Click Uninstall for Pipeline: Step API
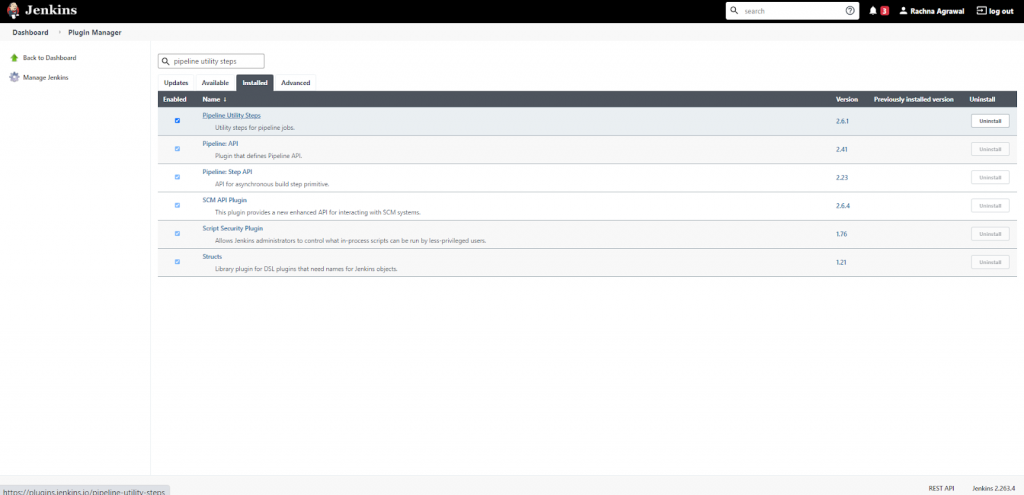1024x495 pixels. 990,177
